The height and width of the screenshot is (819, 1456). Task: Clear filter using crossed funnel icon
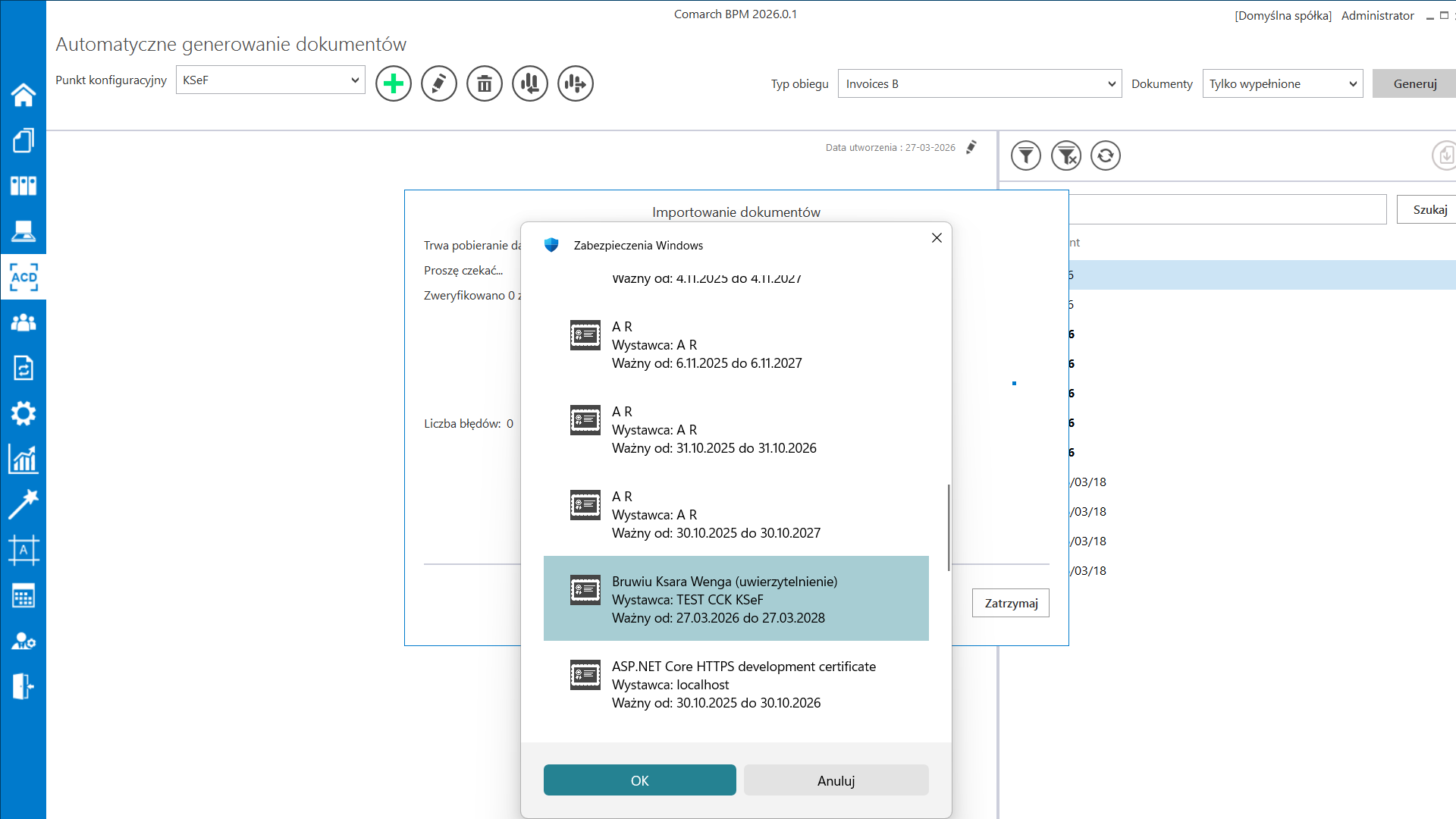(x=1065, y=155)
